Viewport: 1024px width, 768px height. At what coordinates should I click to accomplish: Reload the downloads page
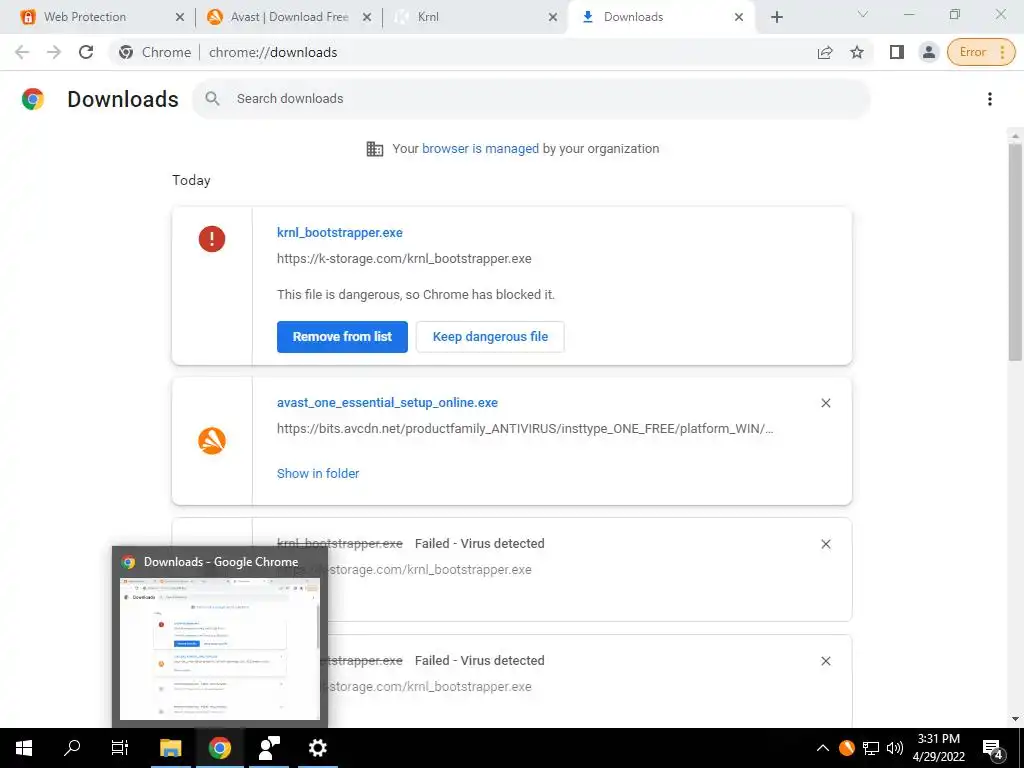pos(86,52)
